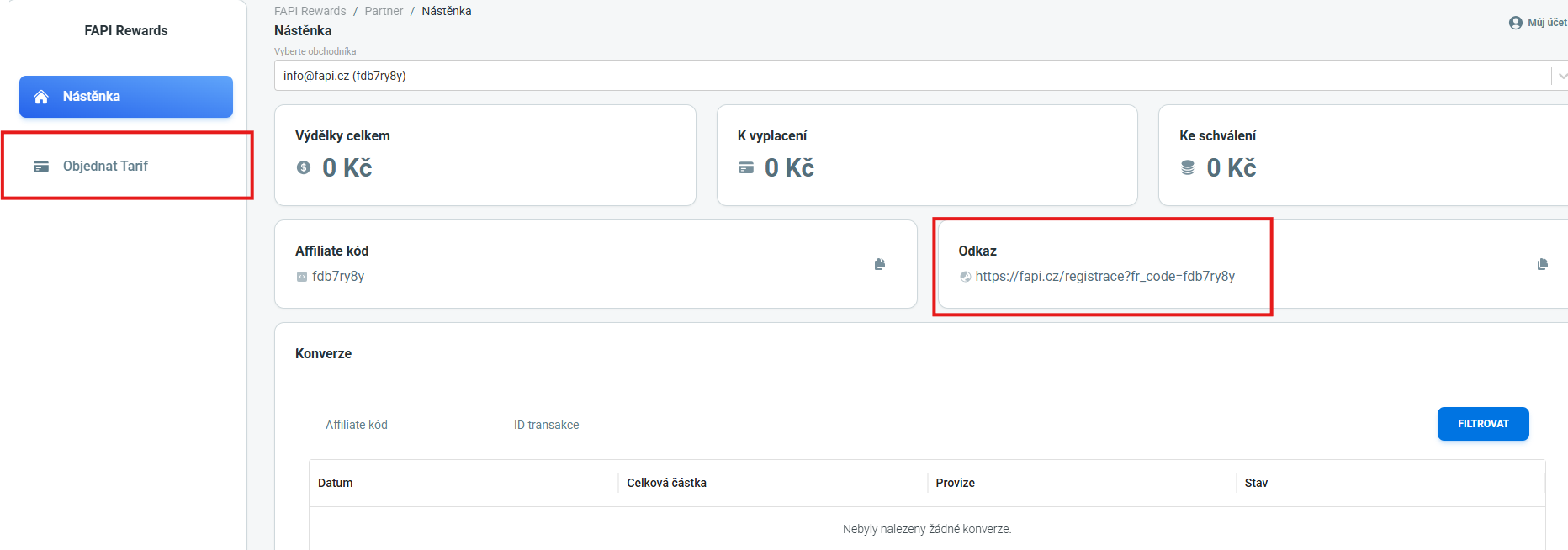Screen dimensions: 1568x550
Task: Open Můj účet account menu
Action: pyautogui.click(x=1539, y=23)
